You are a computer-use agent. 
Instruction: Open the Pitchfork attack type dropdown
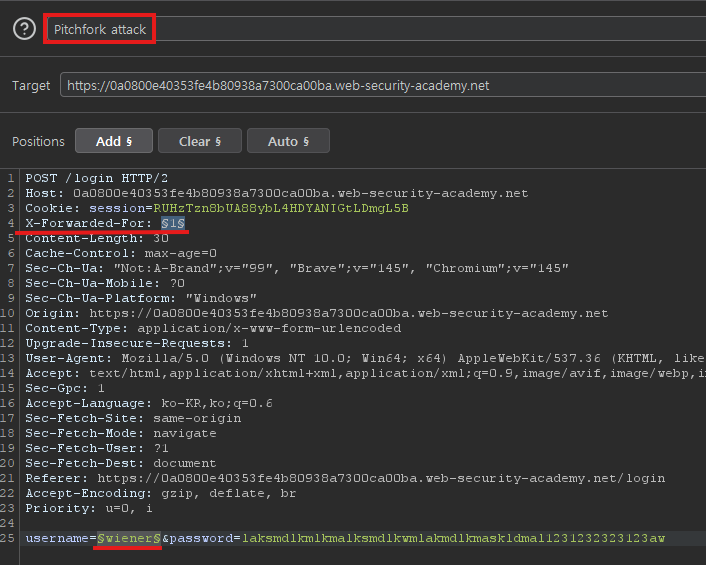tap(100, 29)
